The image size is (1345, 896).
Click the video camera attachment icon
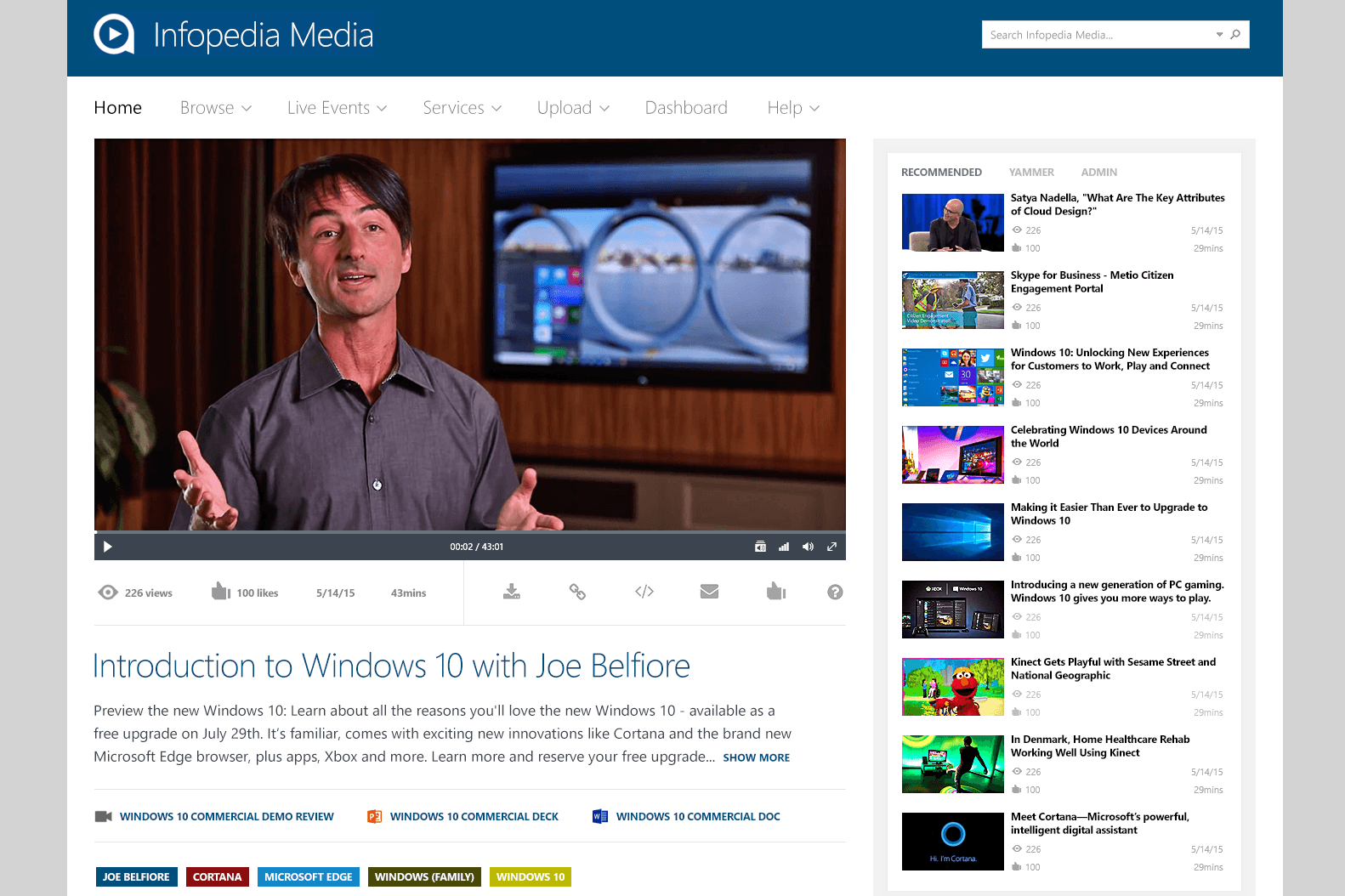[104, 817]
